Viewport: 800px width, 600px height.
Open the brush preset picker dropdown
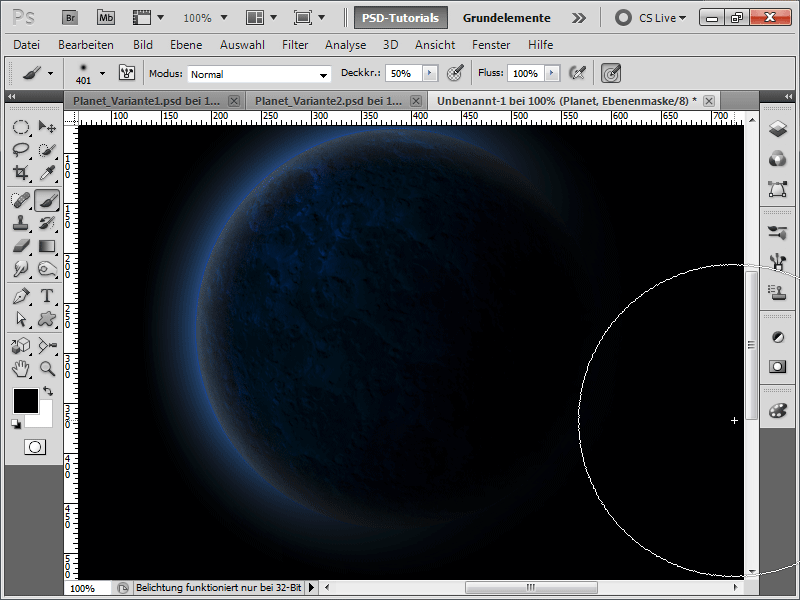103,73
